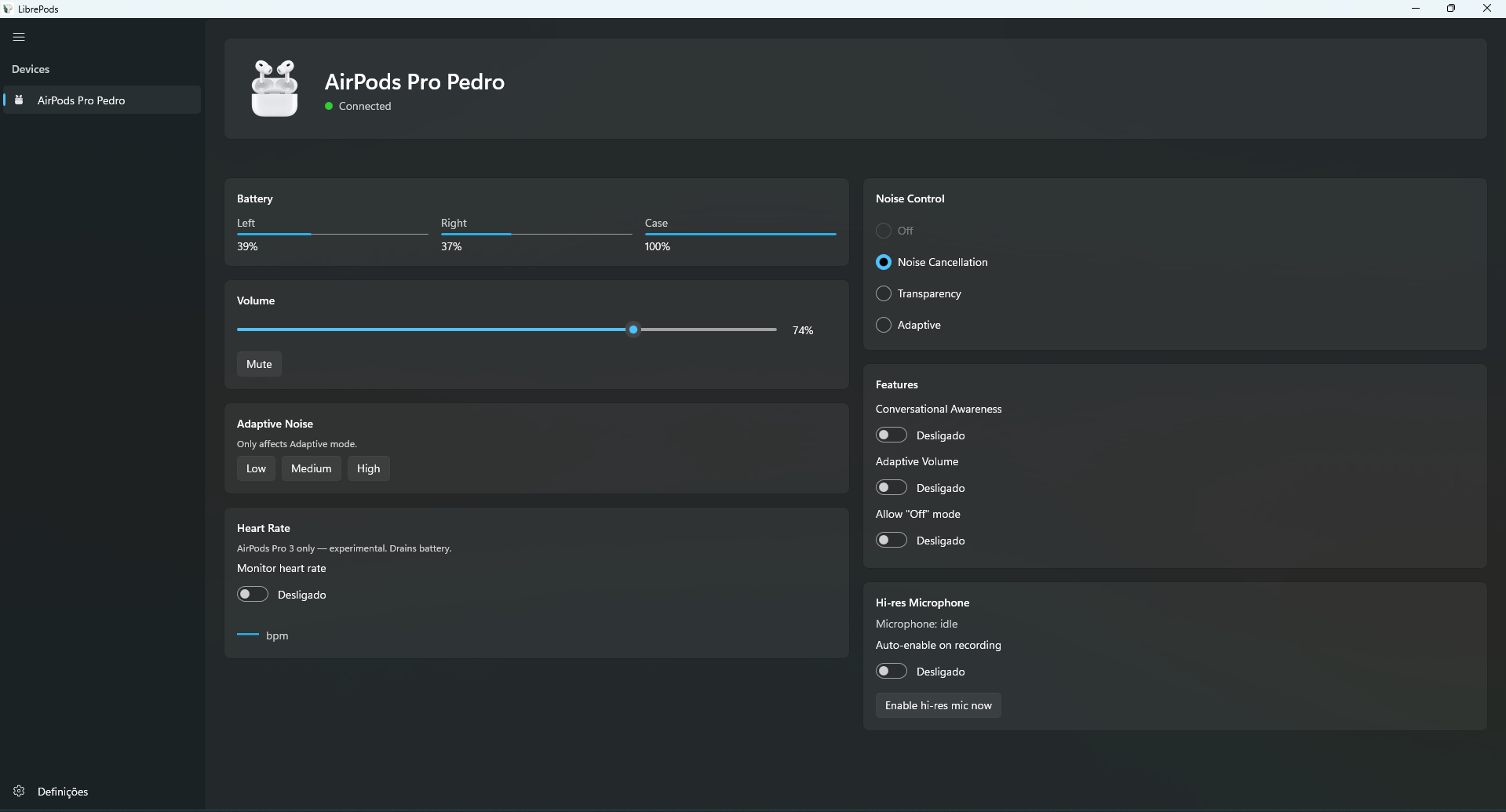Screen dimensions: 1506x812
Task: Click the Left battery level bar
Action: (333, 234)
